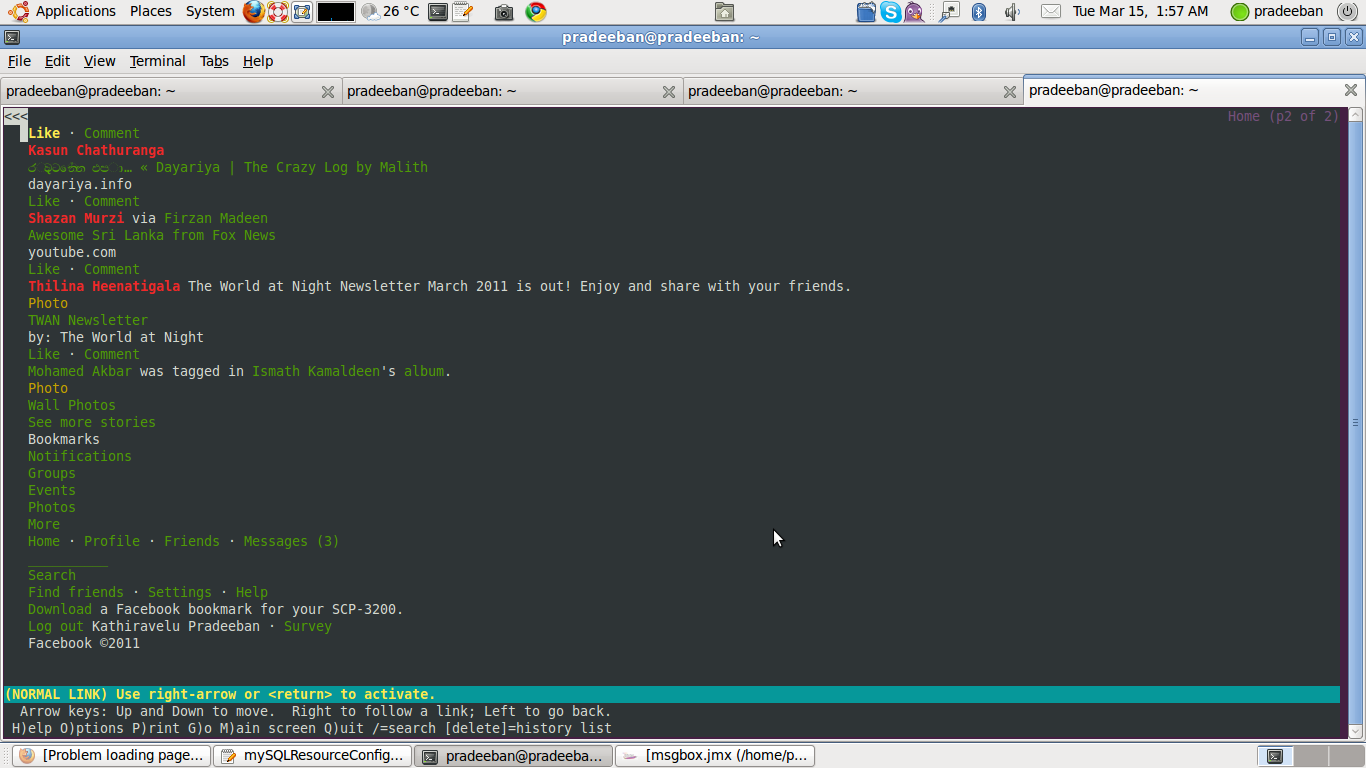The image size is (1366, 768).
Task: Follow the Mohamed Akbar link
Action: pyautogui.click(x=80, y=371)
